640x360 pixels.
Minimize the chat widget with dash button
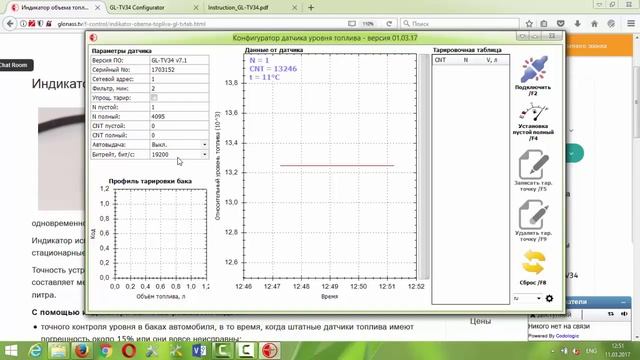[623, 302]
